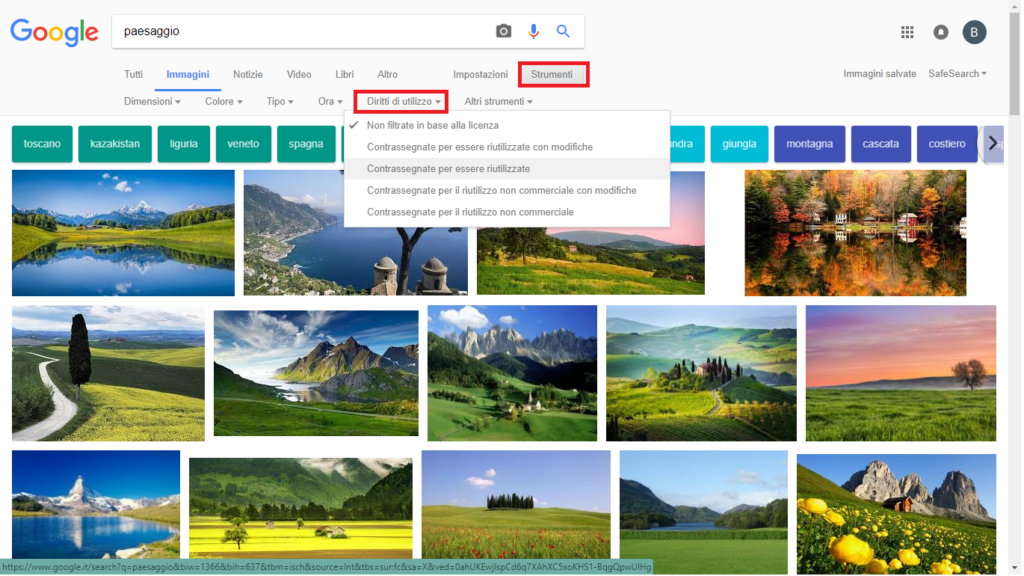This screenshot has width=1024, height=576.
Task: Select 'Non filtrate in base alla licenza' option
Action: (432, 125)
